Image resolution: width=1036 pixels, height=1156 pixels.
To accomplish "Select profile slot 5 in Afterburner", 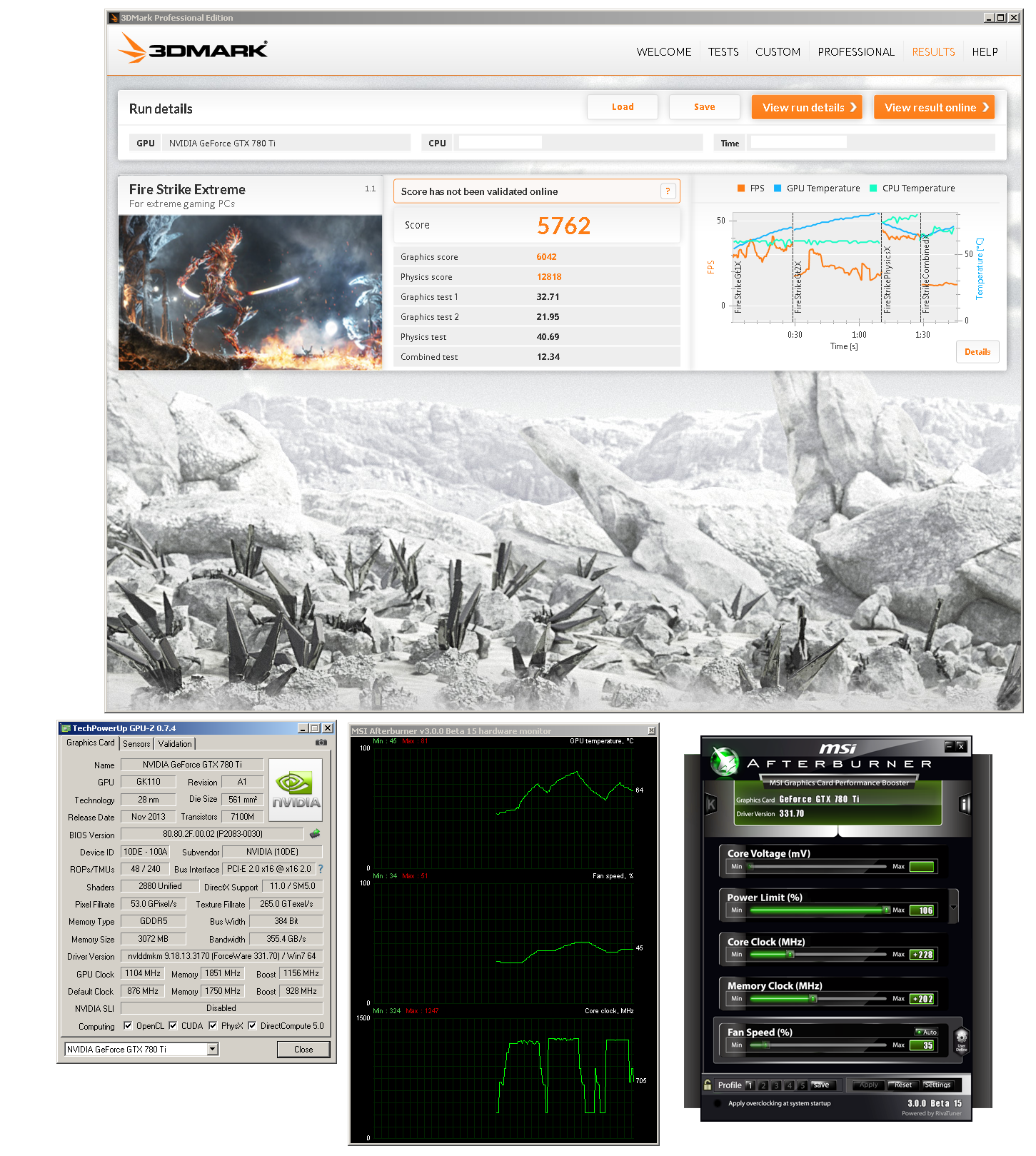I will (x=803, y=1085).
